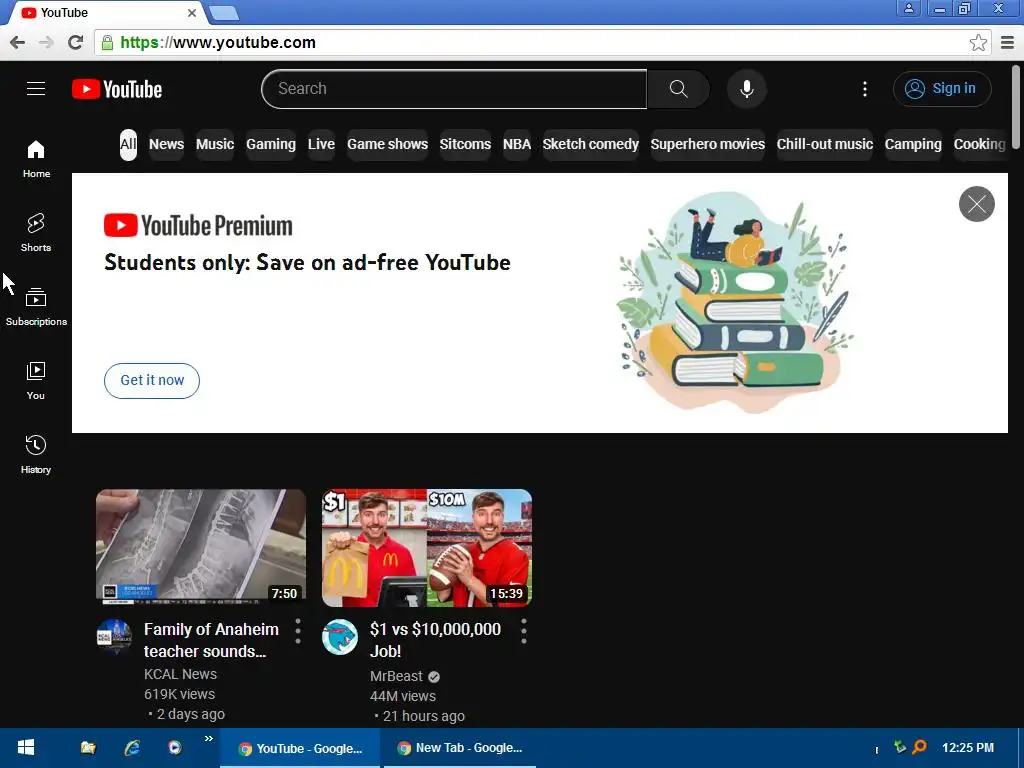Select the Sketch comedy filter chip
Screen dimensions: 1024x768
tap(590, 144)
